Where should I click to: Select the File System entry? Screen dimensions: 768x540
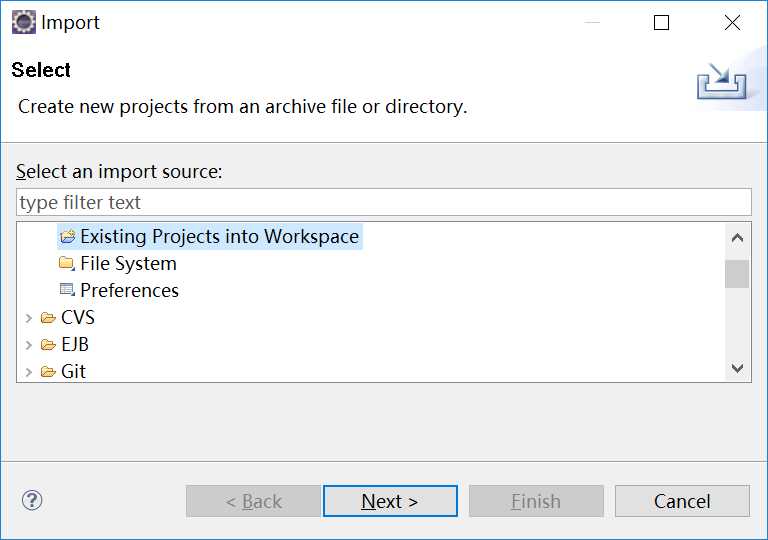128,264
